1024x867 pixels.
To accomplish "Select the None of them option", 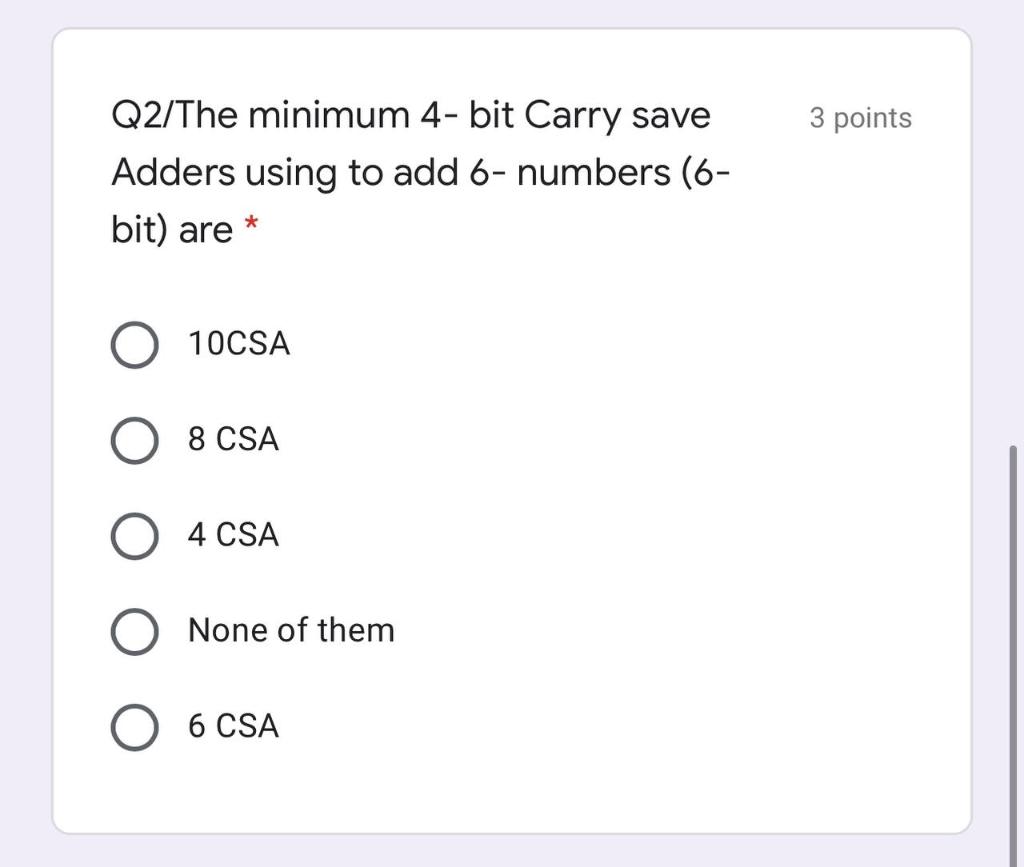I will 135,631.
